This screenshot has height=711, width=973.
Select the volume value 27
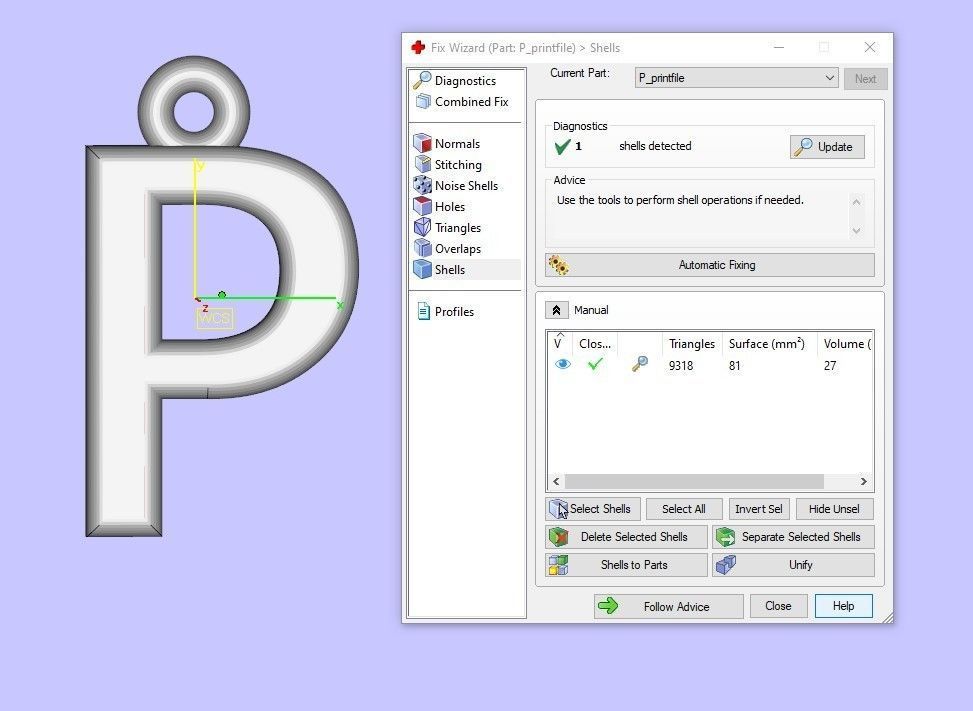click(x=830, y=365)
